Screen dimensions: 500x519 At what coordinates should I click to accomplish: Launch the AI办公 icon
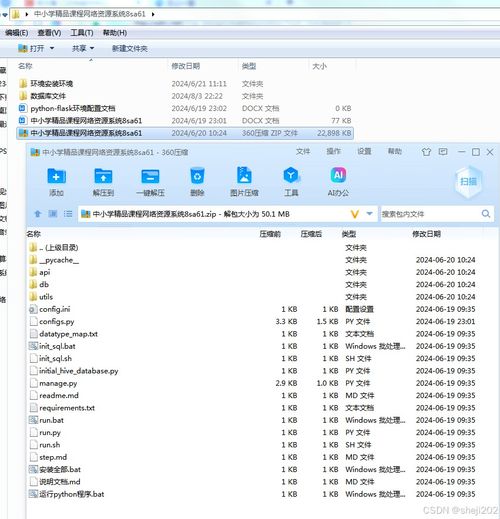[338, 175]
